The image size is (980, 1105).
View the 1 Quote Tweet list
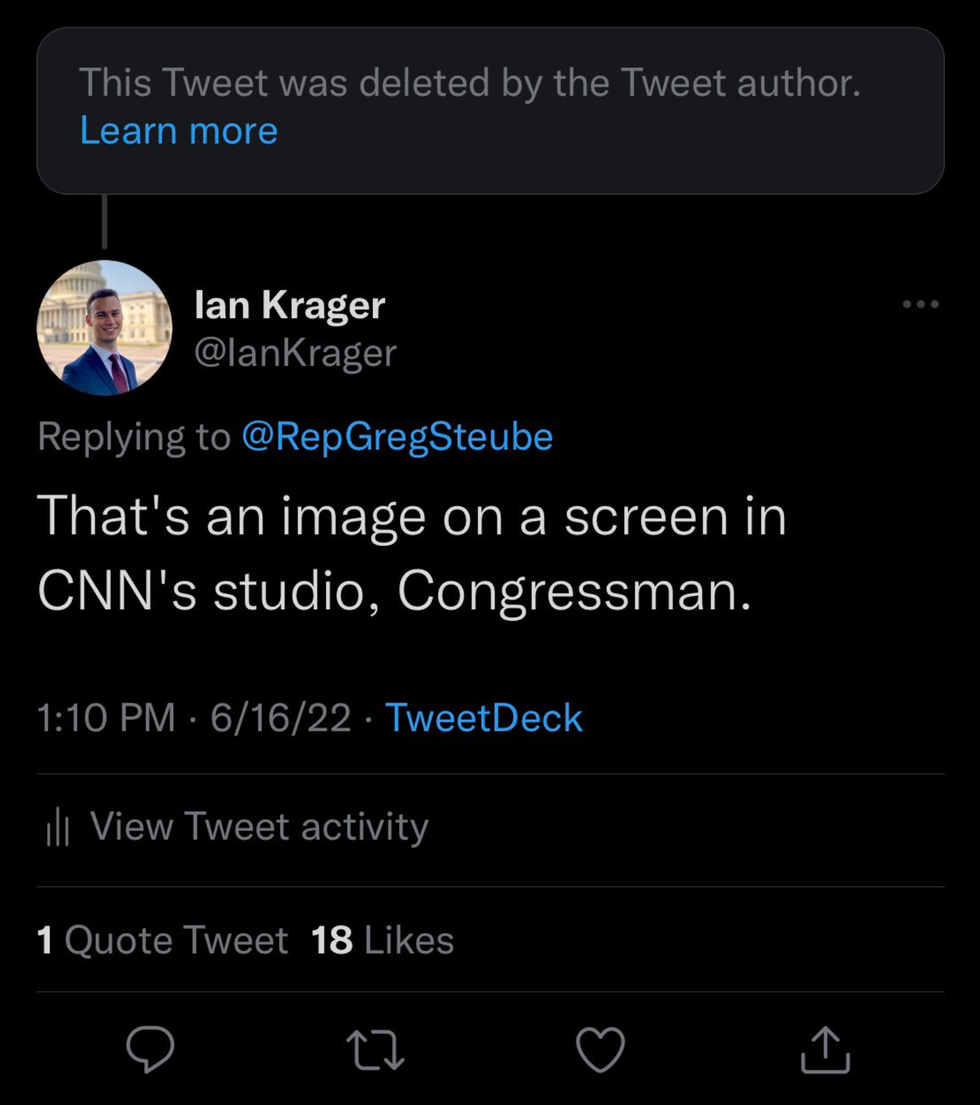162,940
